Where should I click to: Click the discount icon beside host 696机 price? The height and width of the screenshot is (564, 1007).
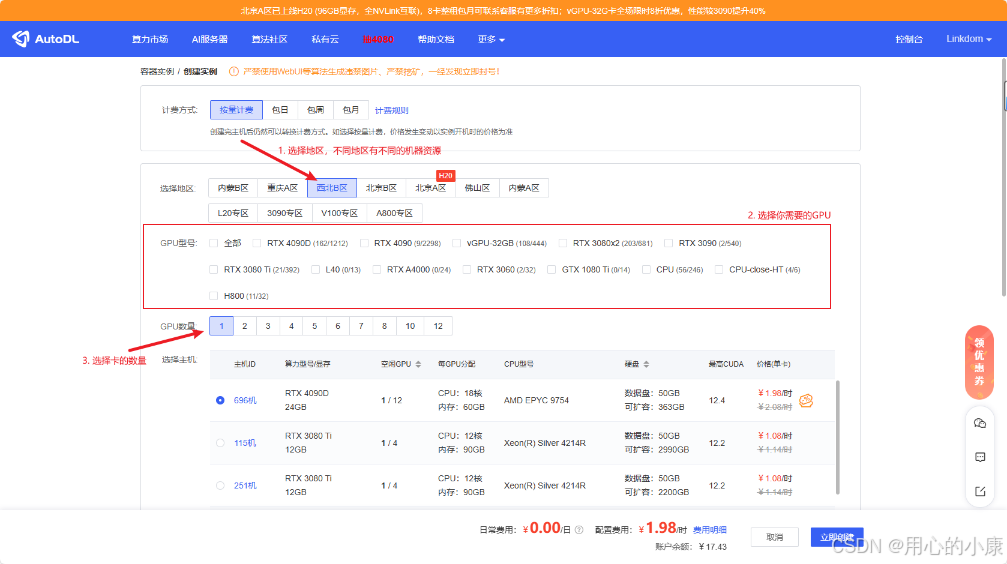(806, 401)
